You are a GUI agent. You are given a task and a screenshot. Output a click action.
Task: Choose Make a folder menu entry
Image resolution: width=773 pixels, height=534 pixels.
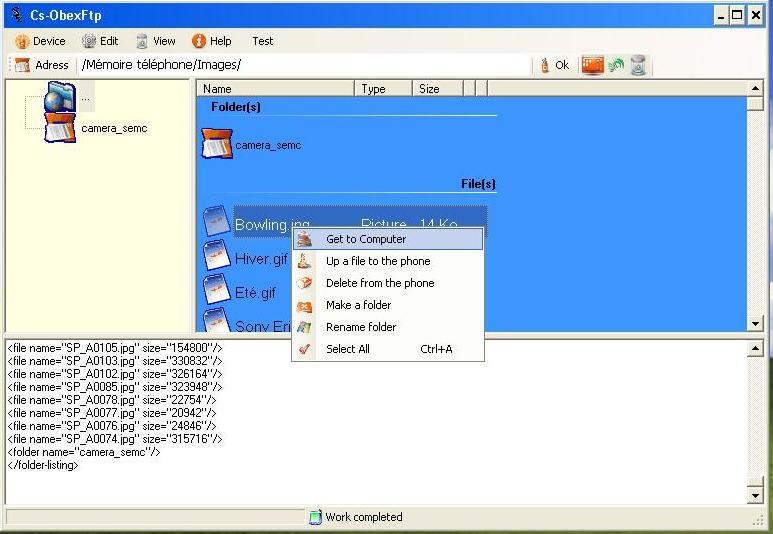(358, 305)
